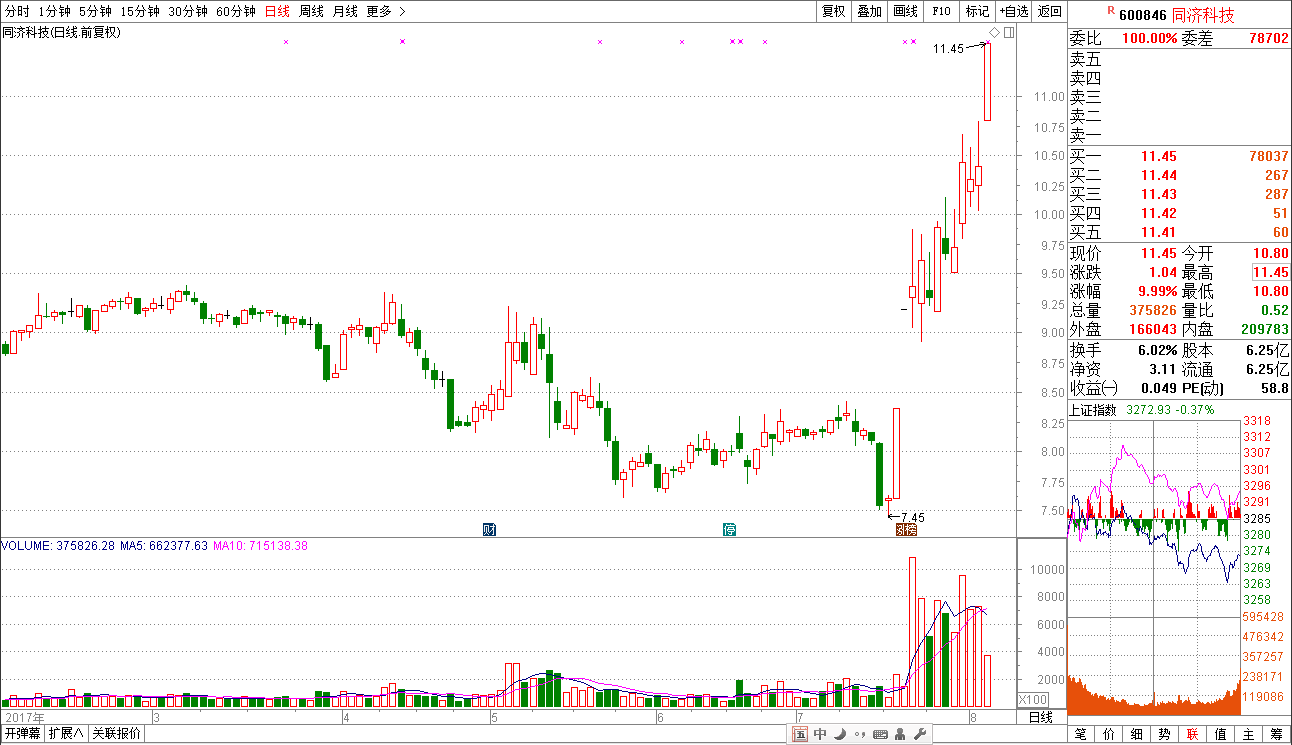Switch to the 细 details tab

coord(1137,734)
